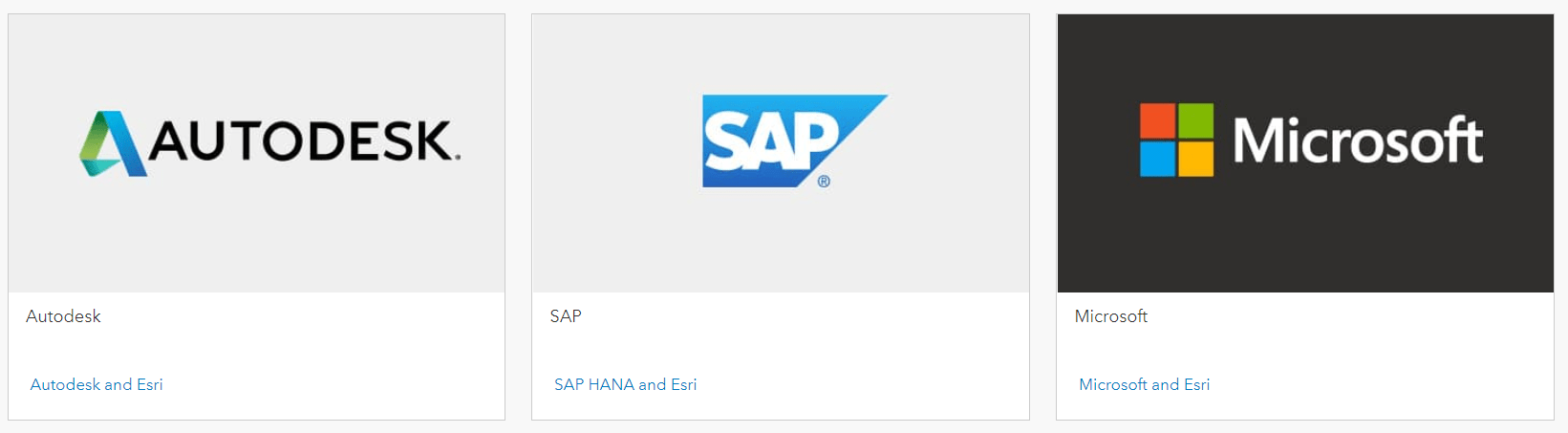The image size is (1568, 433).
Task: Click the Autodesk triangular A logo mark
Action: (x=113, y=144)
